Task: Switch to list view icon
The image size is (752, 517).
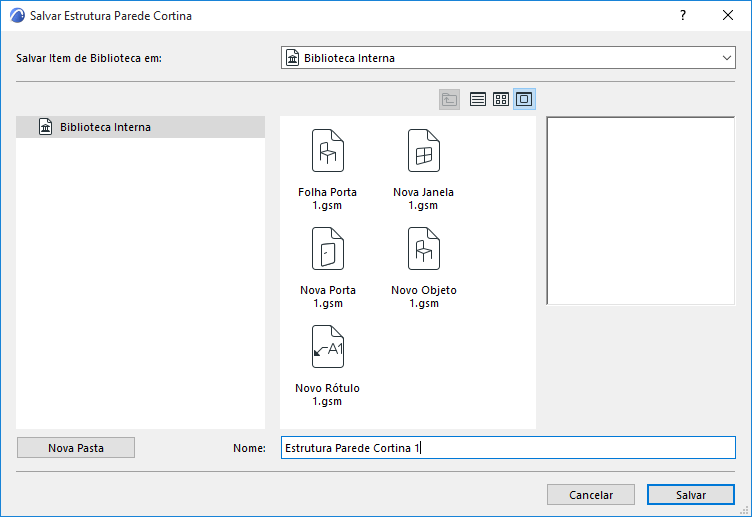Action: click(x=478, y=99)
